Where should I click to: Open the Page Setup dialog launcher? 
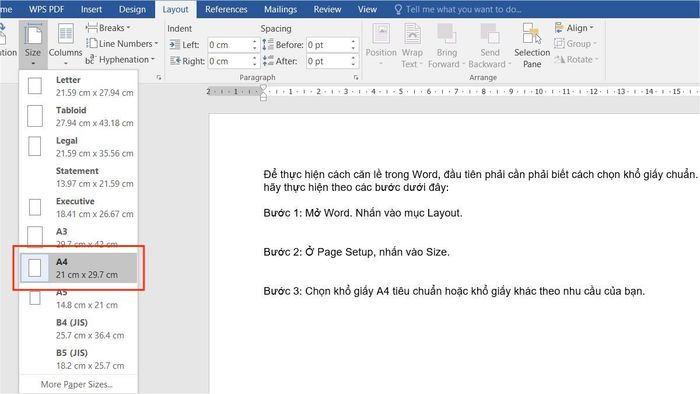[159, 78]
